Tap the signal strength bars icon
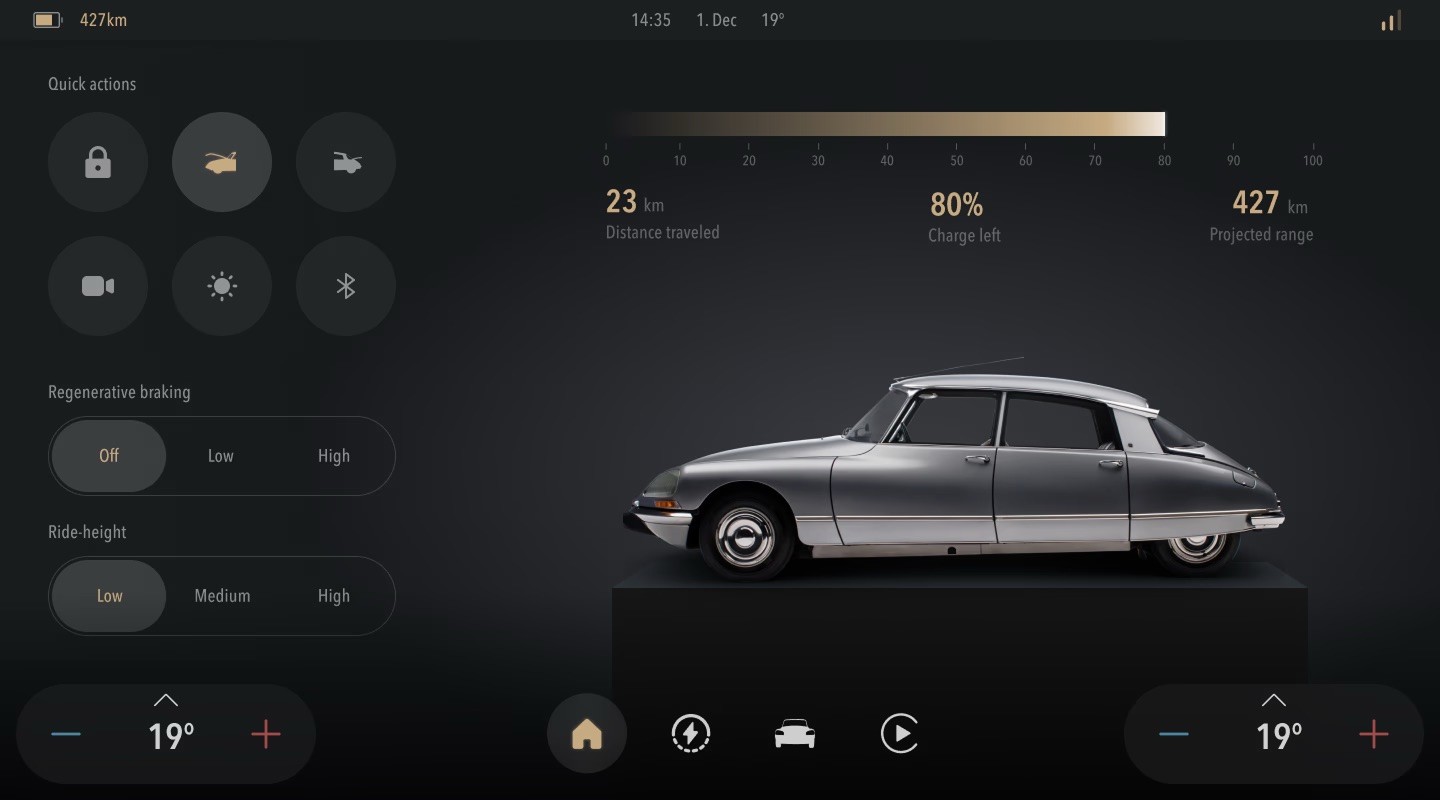 (1391, 21)
